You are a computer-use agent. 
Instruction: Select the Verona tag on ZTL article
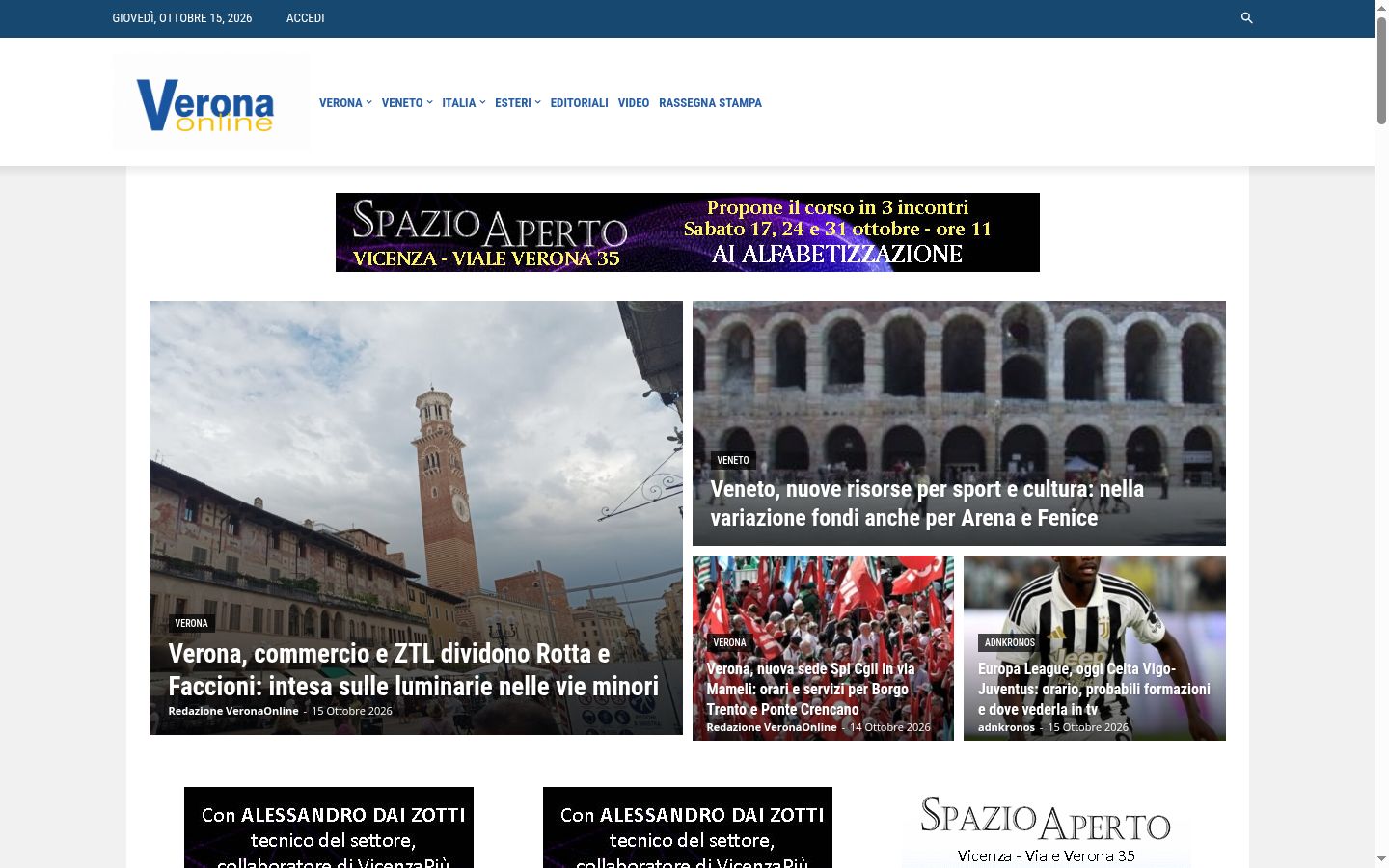(191, 623)
